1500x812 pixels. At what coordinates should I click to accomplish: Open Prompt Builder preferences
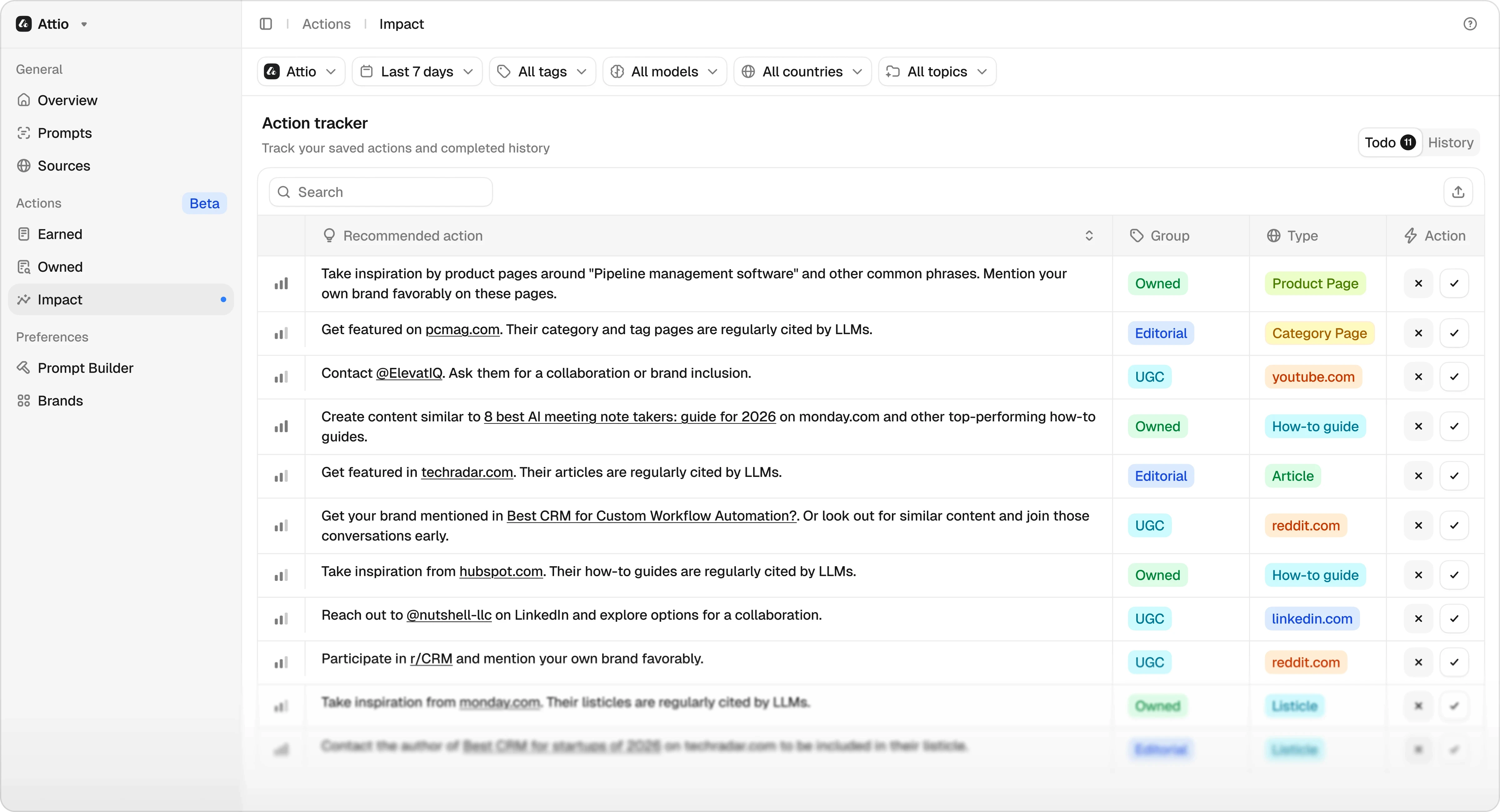tap(85, 368)
